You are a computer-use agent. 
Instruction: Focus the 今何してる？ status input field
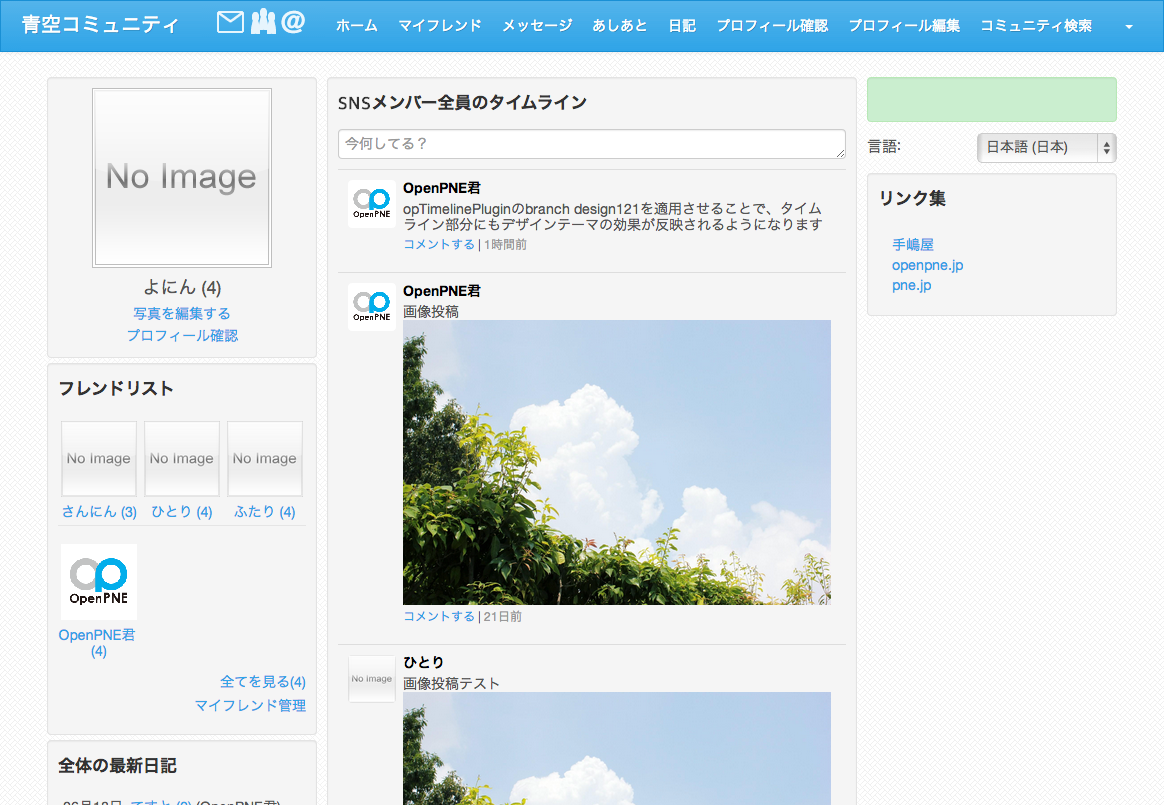click(592, 144)
